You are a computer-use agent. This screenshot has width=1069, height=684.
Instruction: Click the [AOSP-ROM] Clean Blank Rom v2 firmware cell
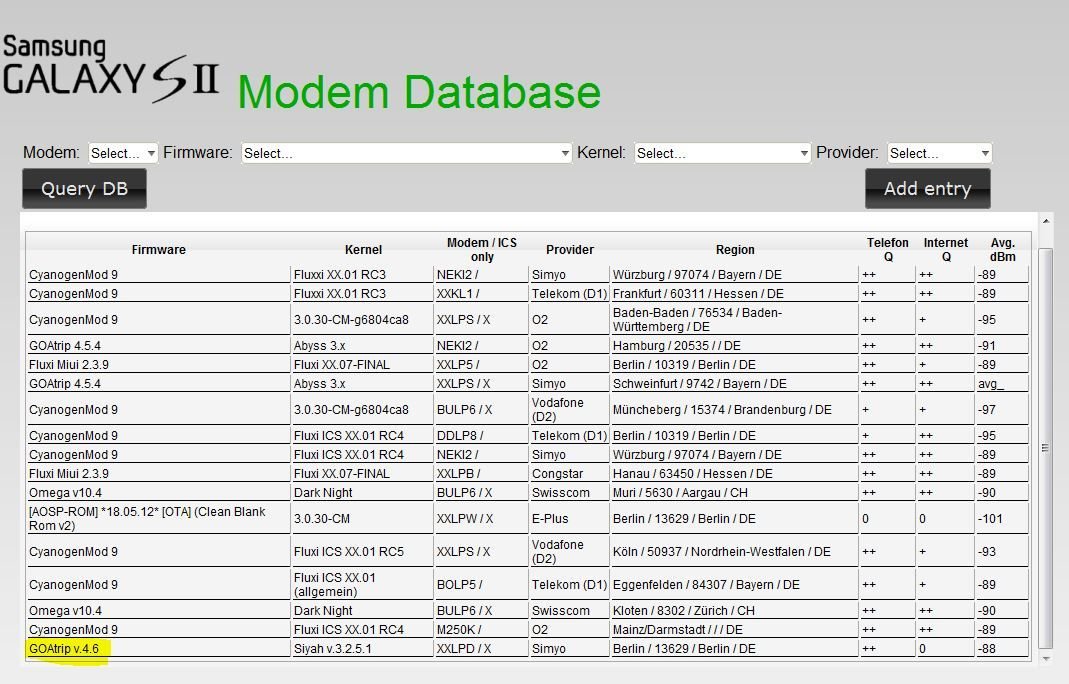158,518
